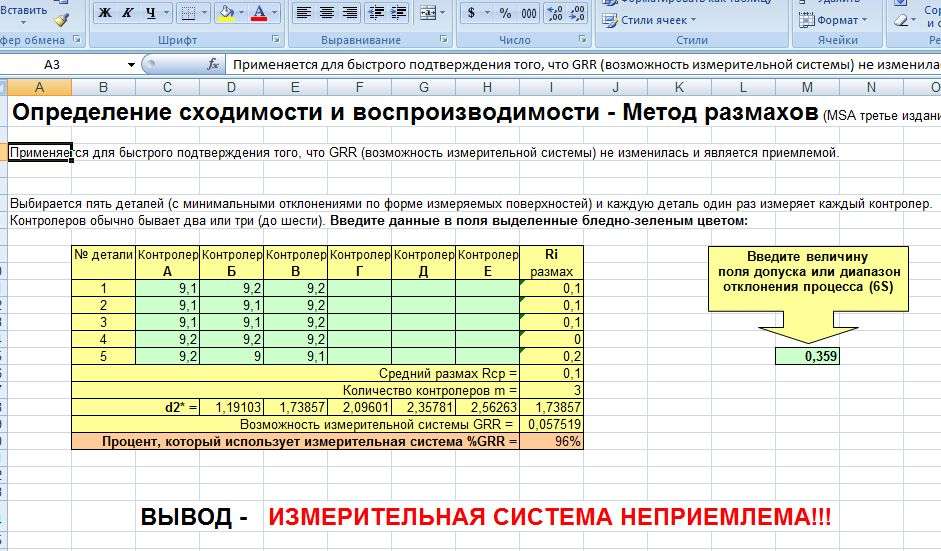Screen dimensions: 941x551
Task: Open the Стили ячеек dropdown
Action: point(657,19)
